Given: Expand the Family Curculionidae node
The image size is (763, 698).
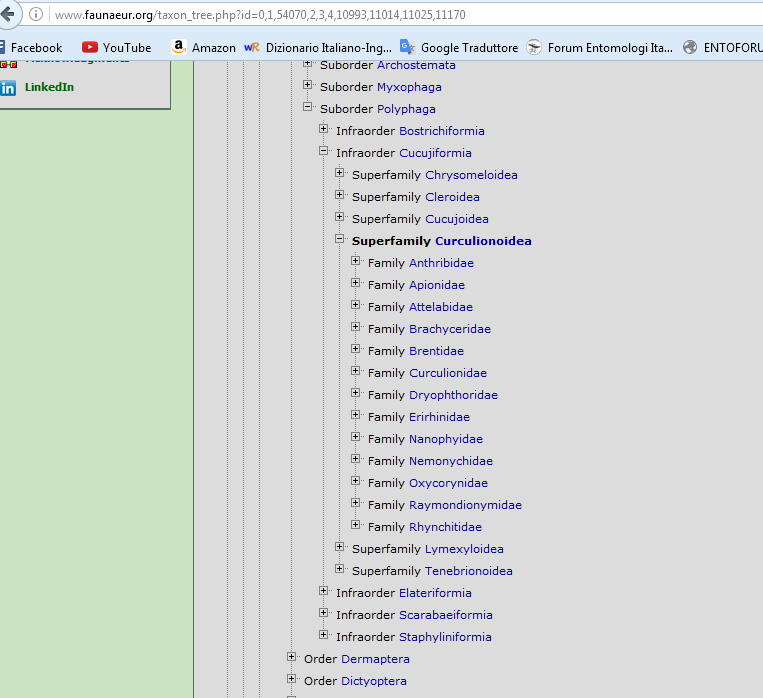Looking at the screenshot, I should point(356,372).
